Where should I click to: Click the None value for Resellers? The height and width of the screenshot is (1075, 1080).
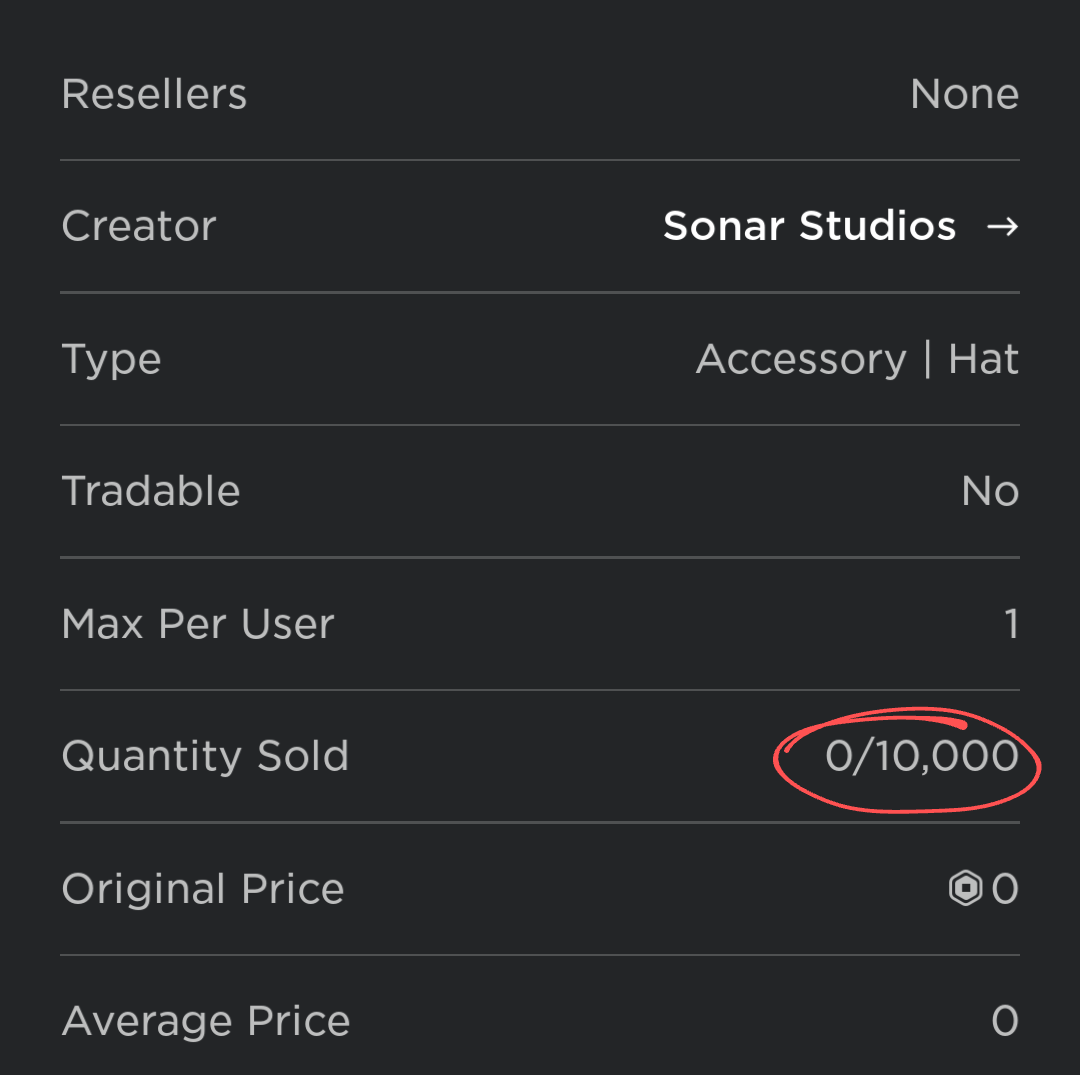coord(964,95)
